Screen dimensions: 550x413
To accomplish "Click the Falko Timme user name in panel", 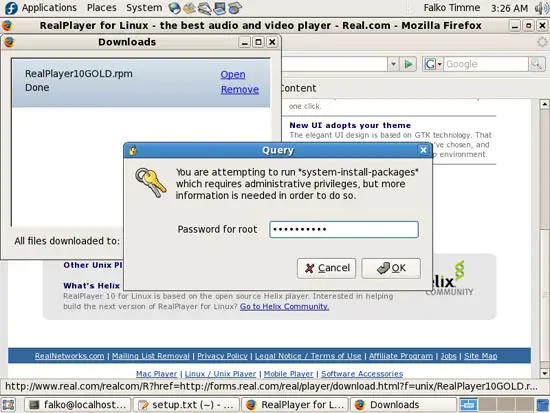I will pos(451,8).
